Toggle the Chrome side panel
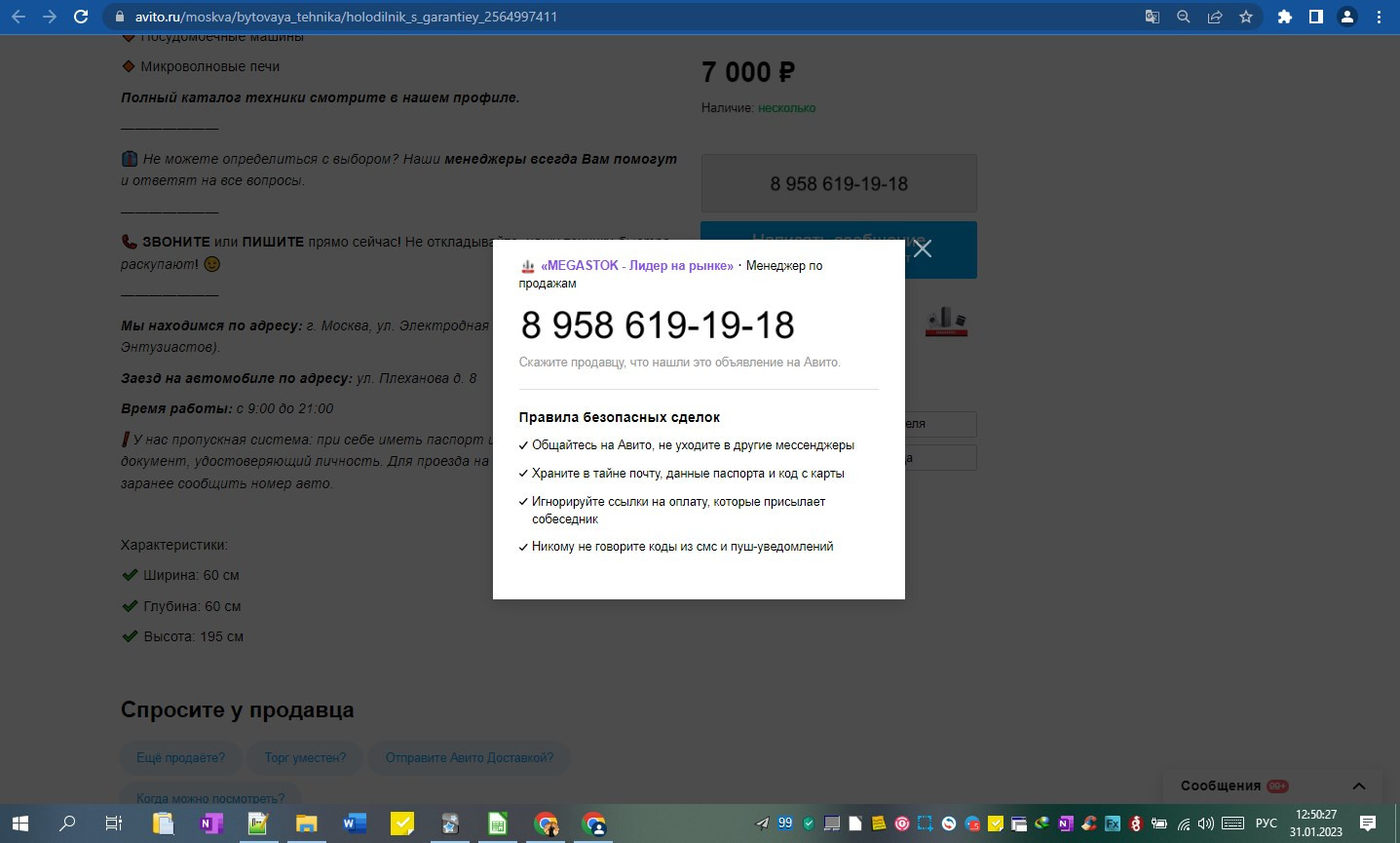The height and width of the screenshot is (843, 1400). click(1316, 17)
